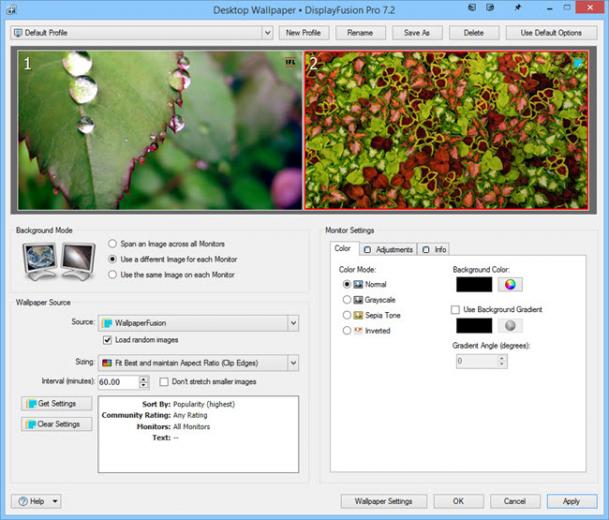
Task: Select Span an Image across all Monitors
Action: click(x=112, y=244)
